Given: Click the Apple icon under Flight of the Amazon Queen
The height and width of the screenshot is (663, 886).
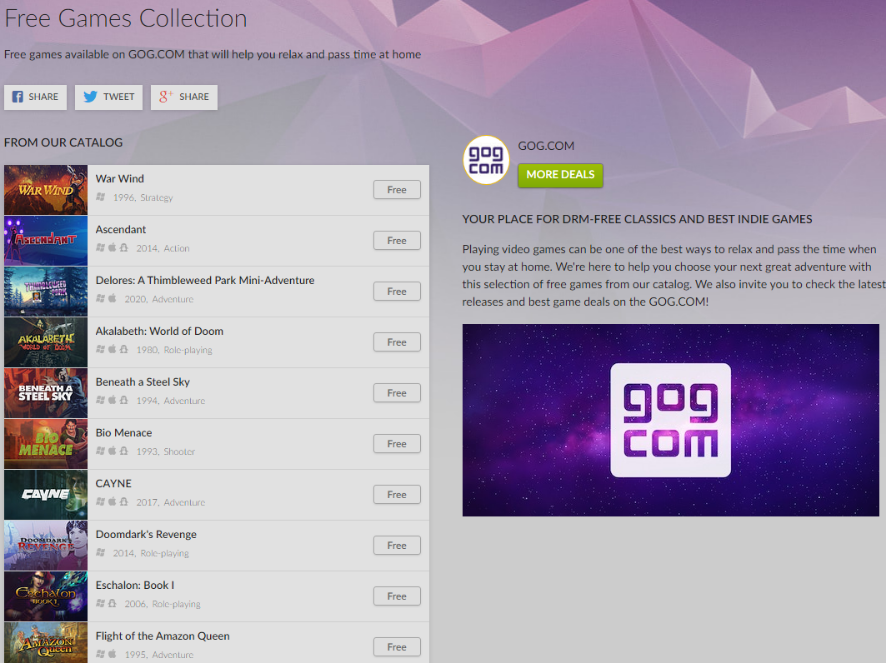Looking at the screenshot, I should (x=112, y=655).
